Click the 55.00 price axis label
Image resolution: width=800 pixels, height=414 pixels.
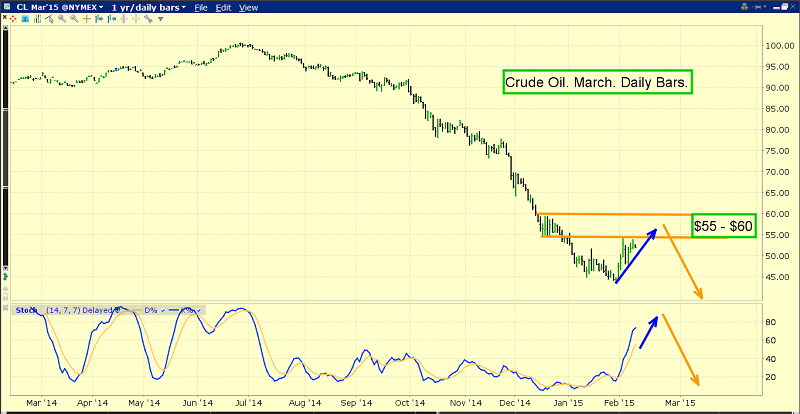click(780, 235)
